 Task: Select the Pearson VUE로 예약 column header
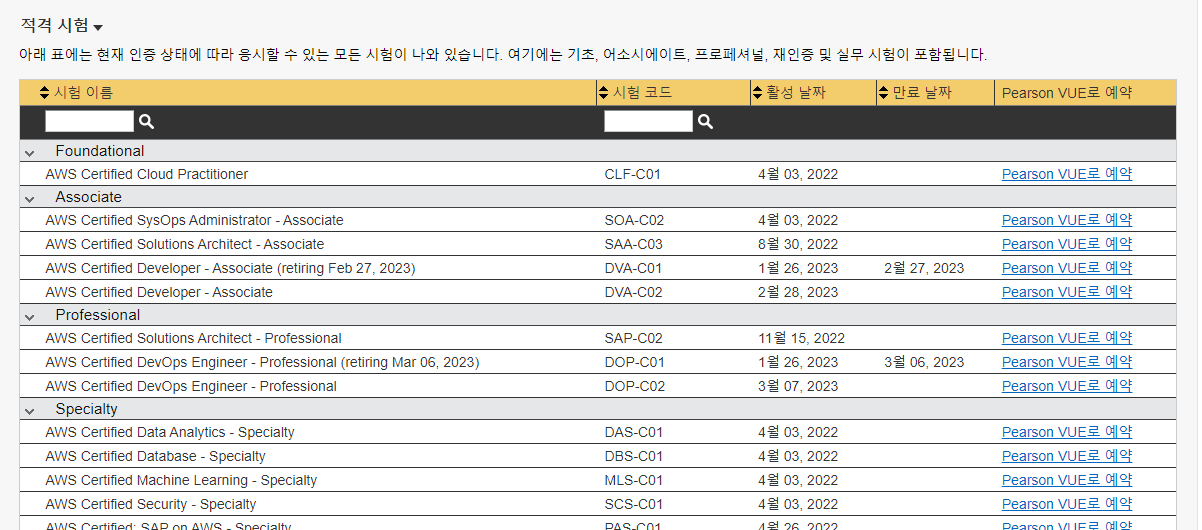(x=1067, y=93)
